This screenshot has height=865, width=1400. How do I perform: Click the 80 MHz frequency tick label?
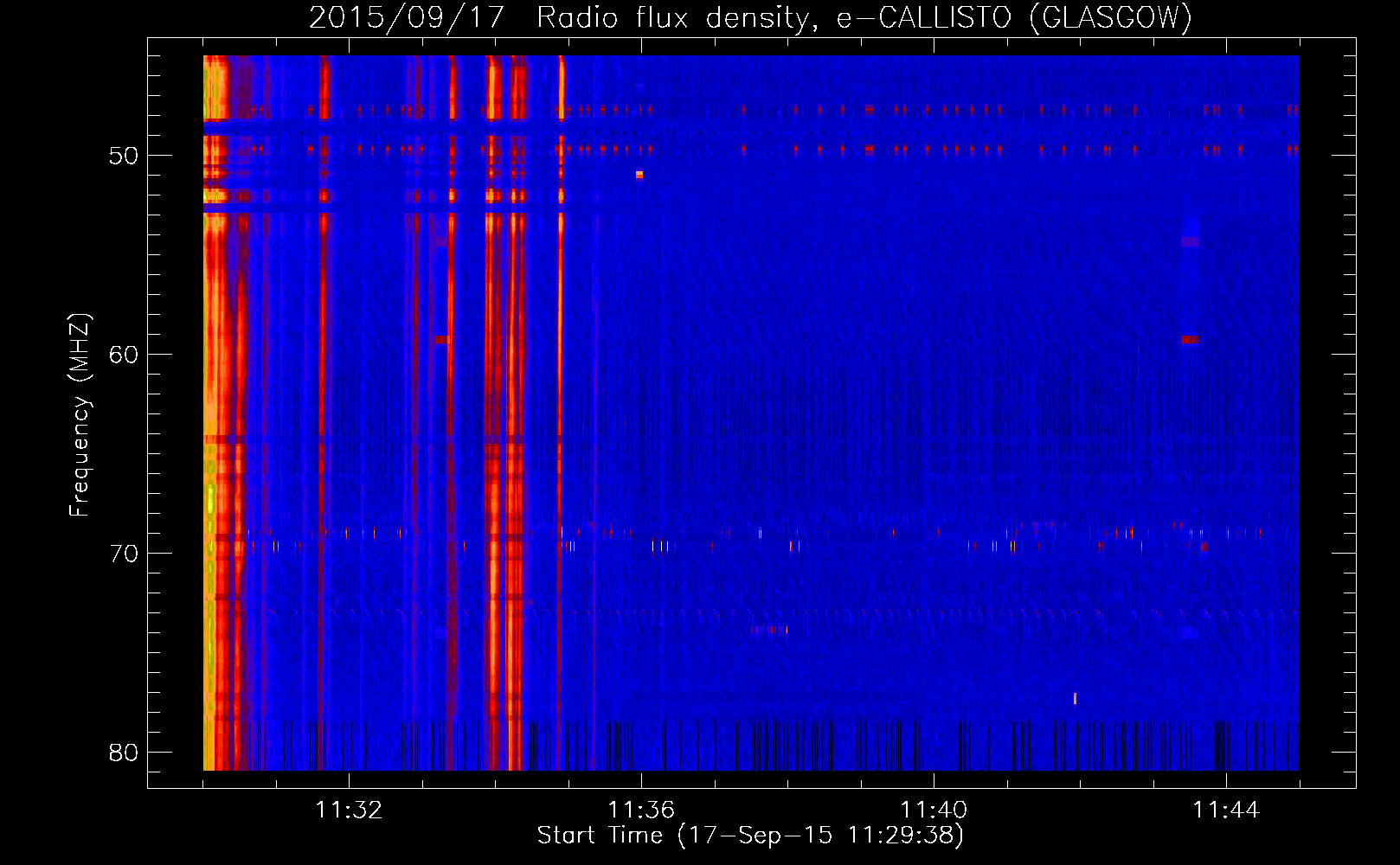124,753
